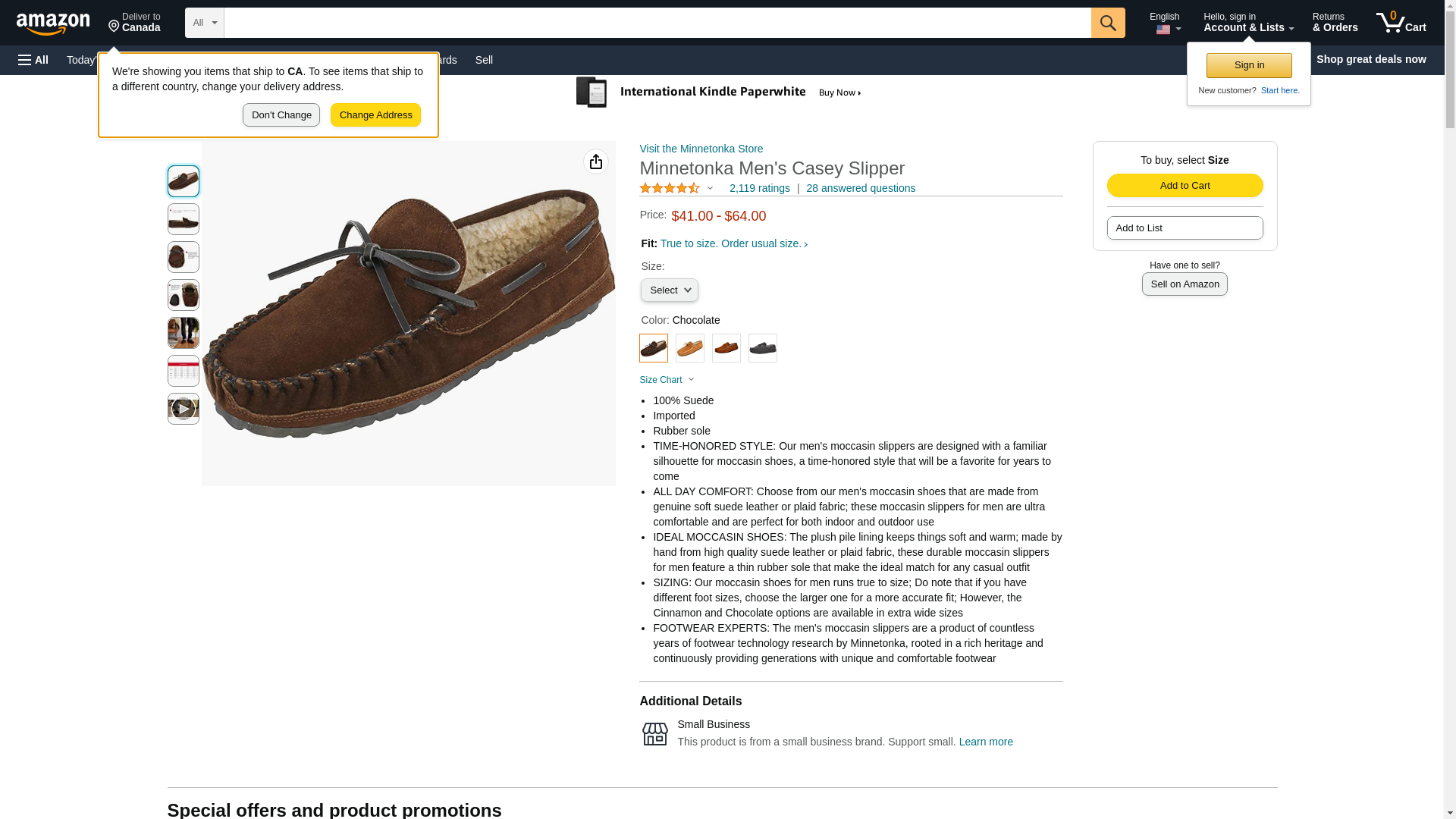
Task: Play the product video thumbnail
Action: (x=183, y=409)
